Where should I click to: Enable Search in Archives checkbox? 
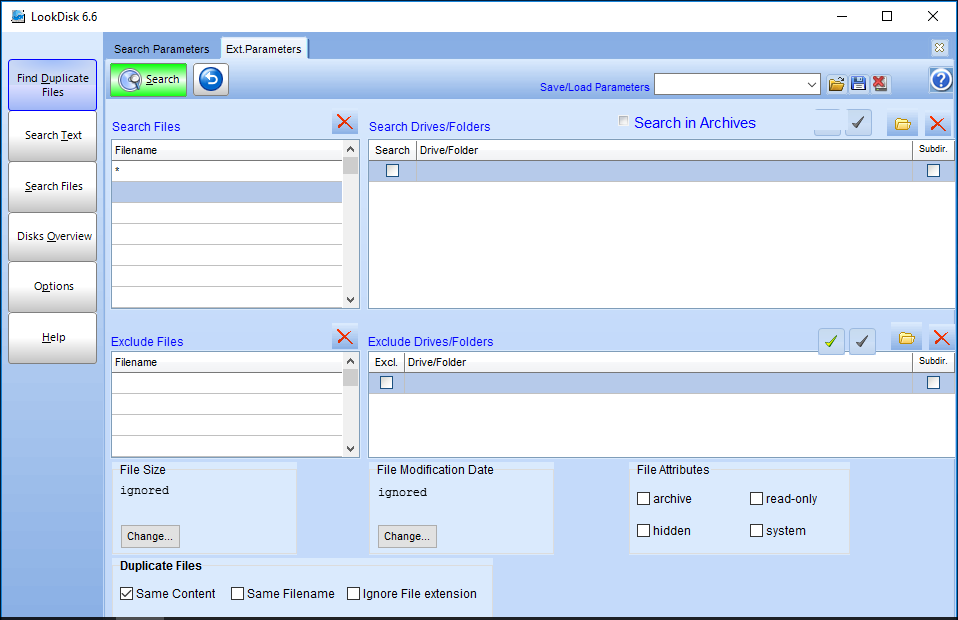coord(623,121)
